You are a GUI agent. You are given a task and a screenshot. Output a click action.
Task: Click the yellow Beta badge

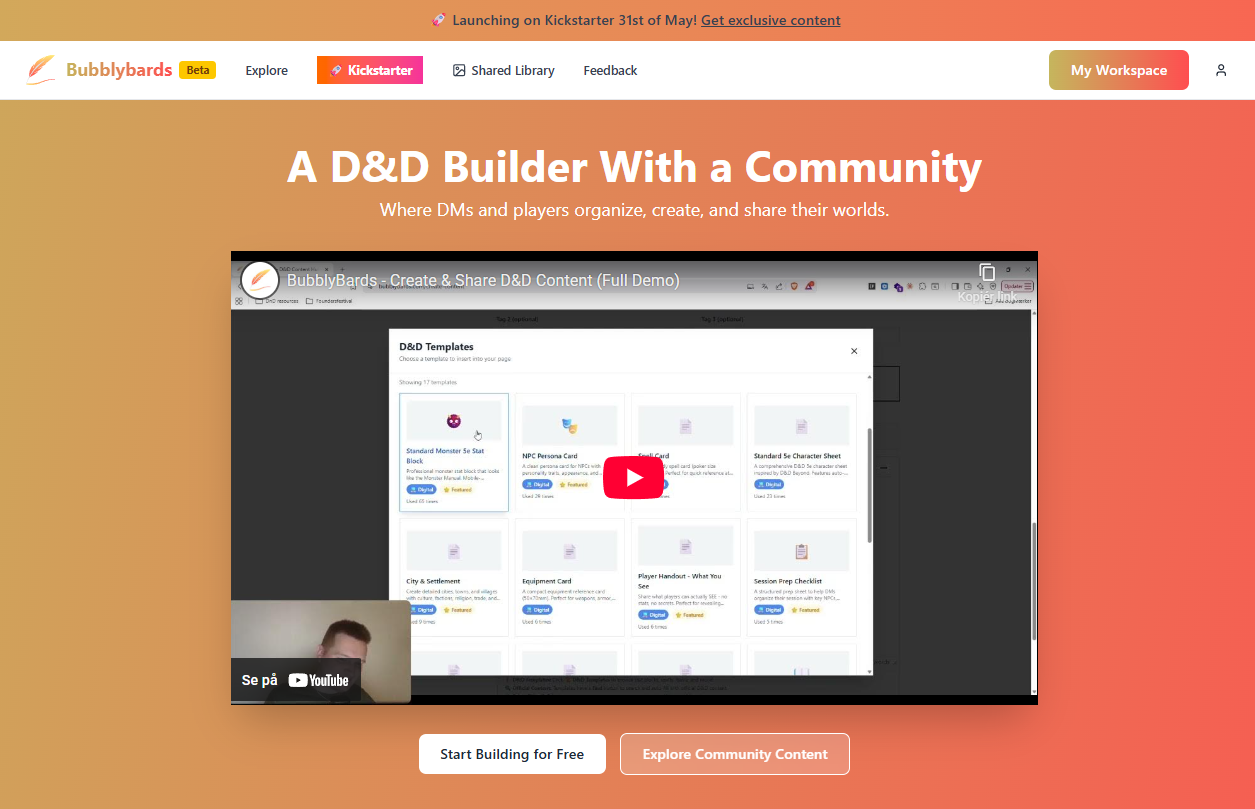[197, 70]
